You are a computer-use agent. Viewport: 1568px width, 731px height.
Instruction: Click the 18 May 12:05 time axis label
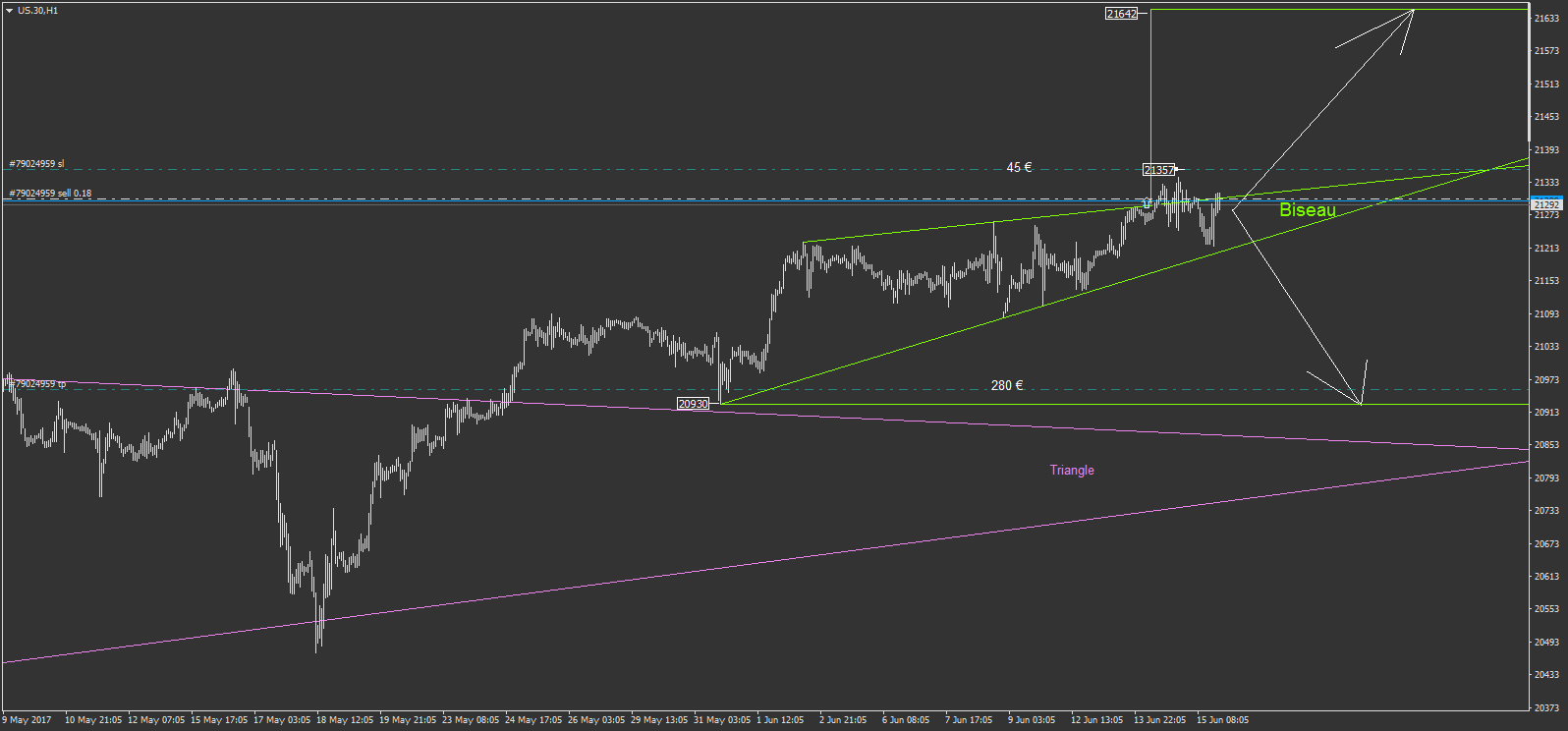point(345,720)
